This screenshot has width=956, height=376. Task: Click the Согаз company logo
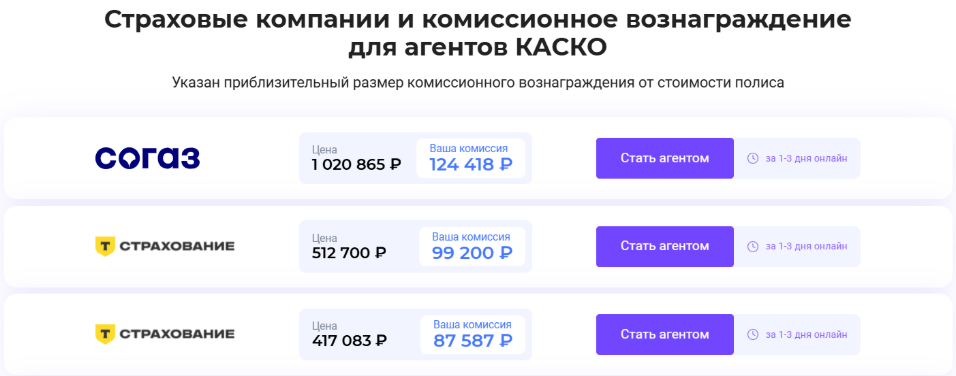click(148, 158)
